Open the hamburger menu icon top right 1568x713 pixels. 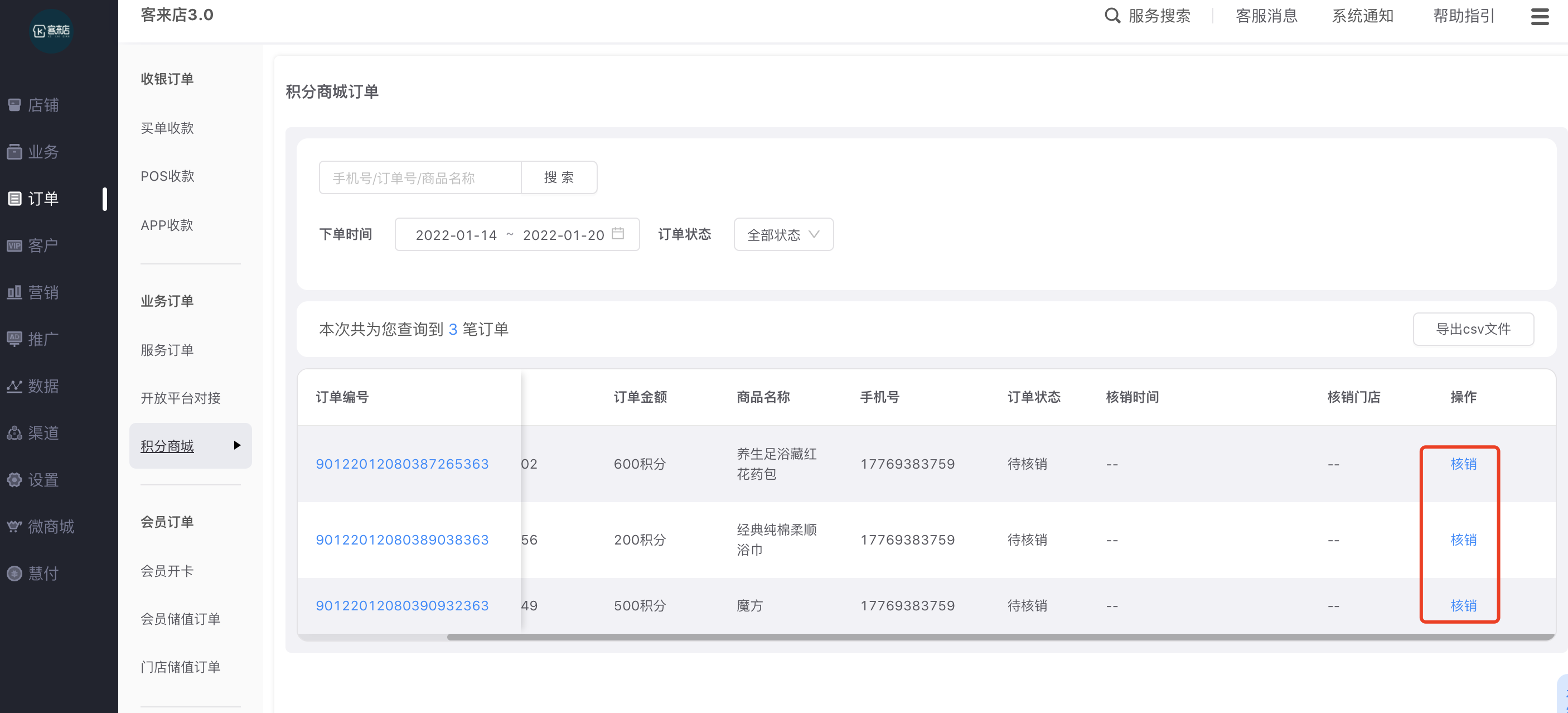click(1540, 16)
